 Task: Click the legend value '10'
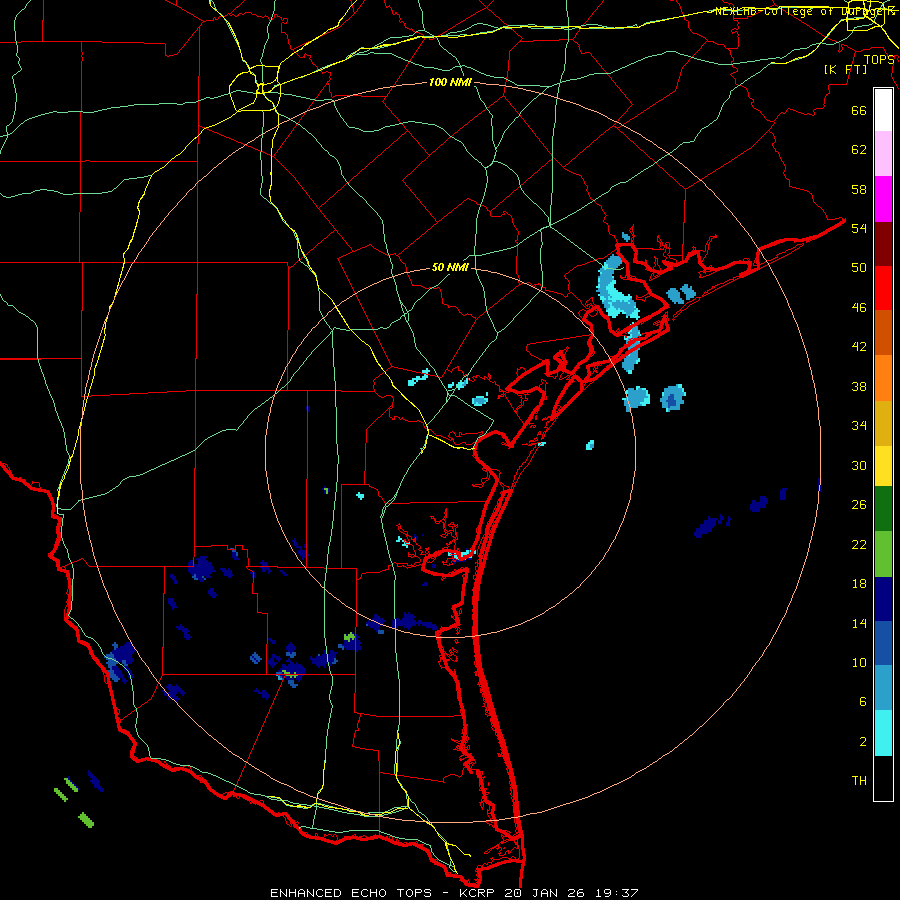click(859, 662)
